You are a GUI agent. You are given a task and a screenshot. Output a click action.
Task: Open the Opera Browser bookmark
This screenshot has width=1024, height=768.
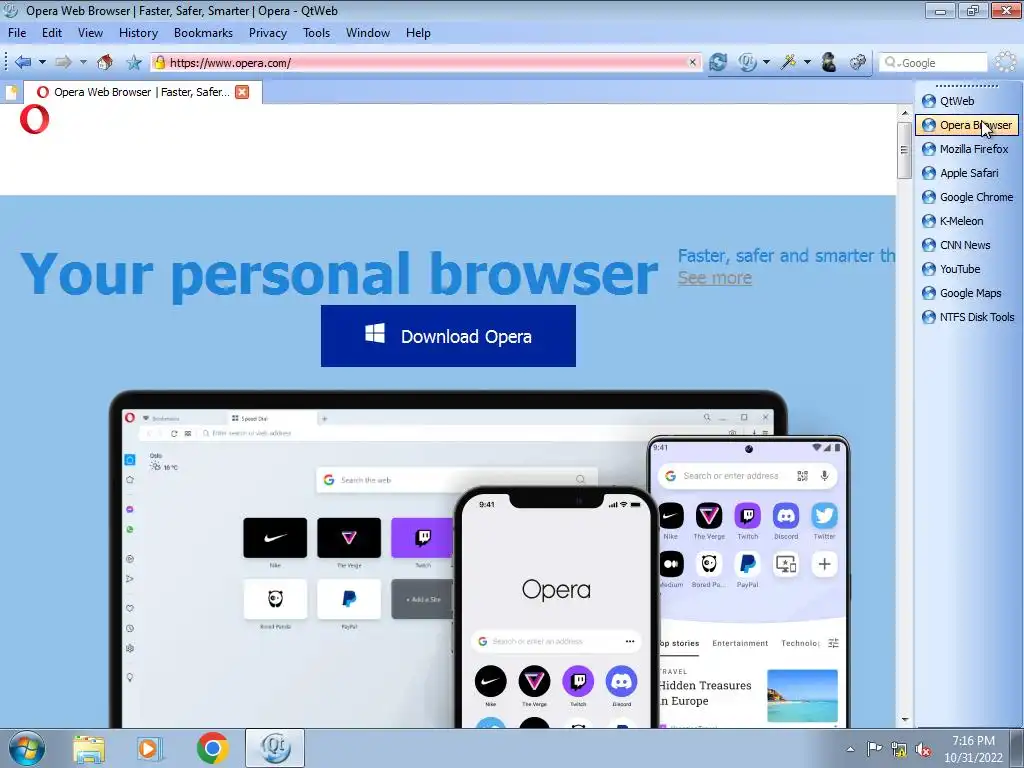[967, 125]
